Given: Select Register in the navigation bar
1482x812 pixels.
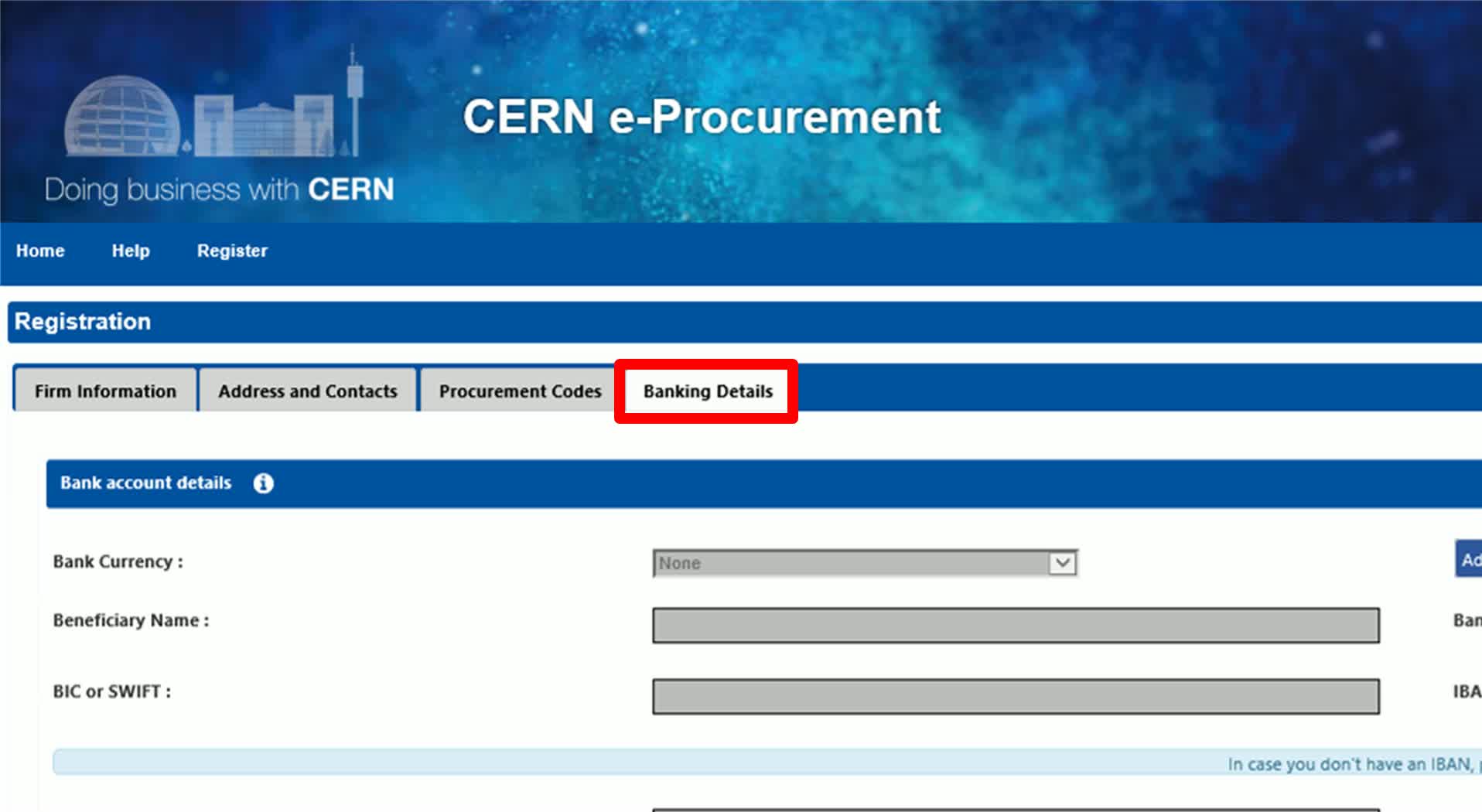Looking at the screenshot, I should (x=232, y=251).
